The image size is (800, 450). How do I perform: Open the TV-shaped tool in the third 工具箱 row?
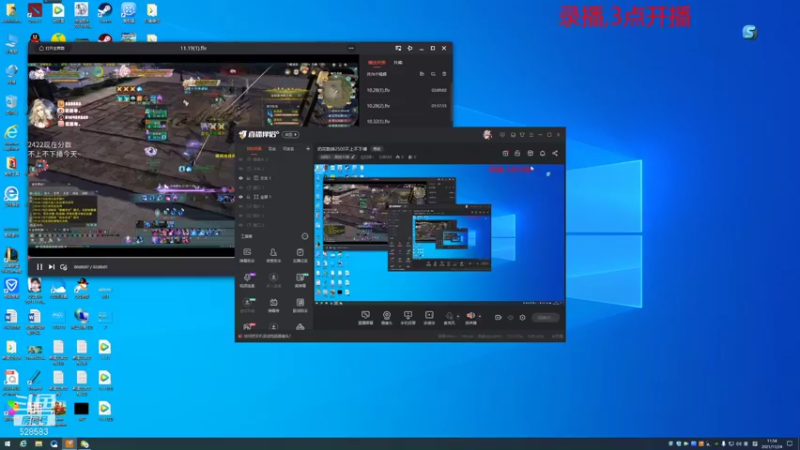tap(273, 305)
